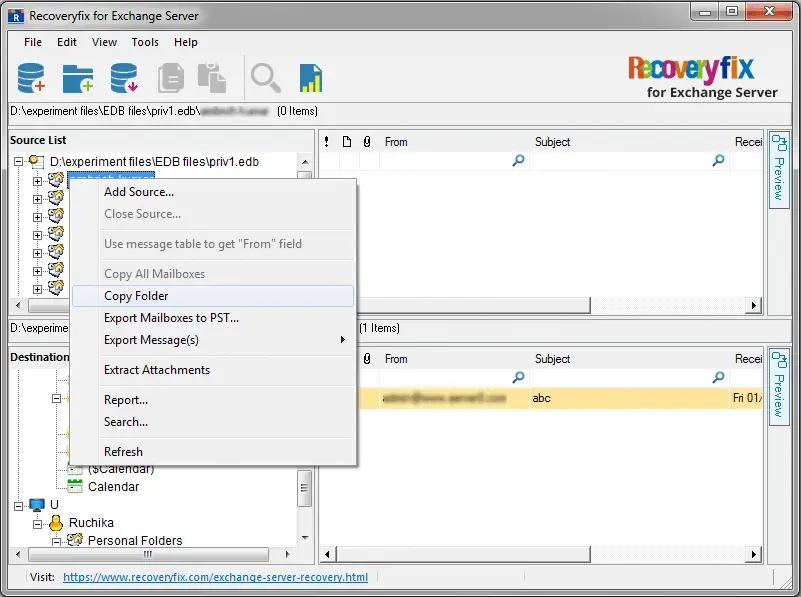This screenshot has height=597, width=801.
Task: Click the priv1.edb database icon in Source List
Action: pyautogui.click(x=36, y=161)
